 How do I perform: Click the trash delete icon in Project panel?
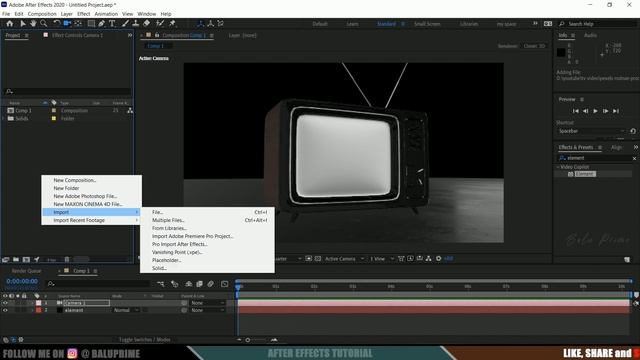tap(67, 259)
